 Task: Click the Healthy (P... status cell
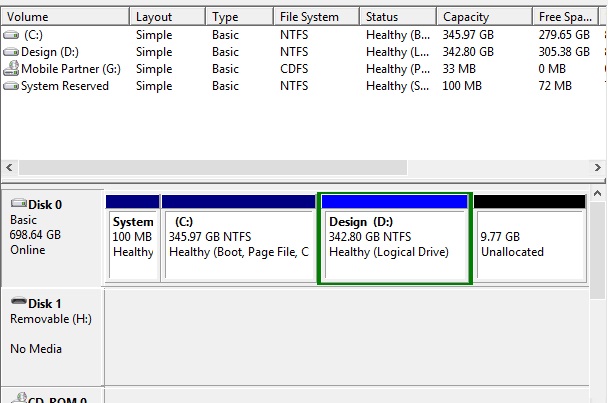[398, 69]
